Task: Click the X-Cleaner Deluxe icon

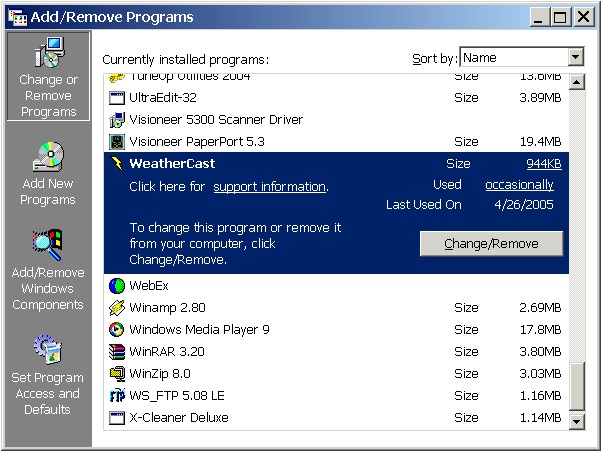Action: pos(117,418)
